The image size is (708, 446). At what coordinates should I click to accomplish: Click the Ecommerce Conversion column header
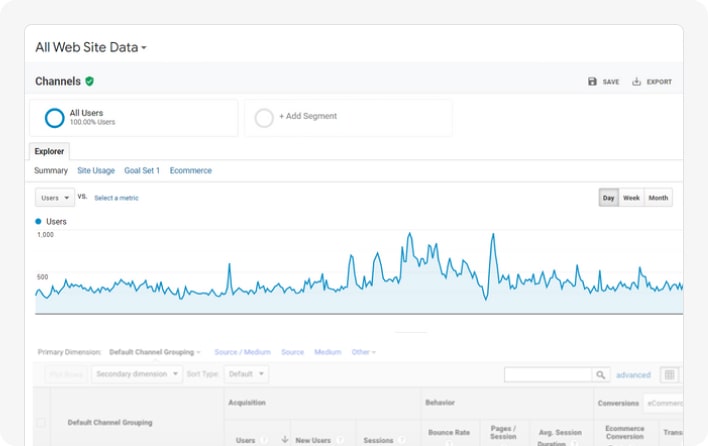pos(625,432)
